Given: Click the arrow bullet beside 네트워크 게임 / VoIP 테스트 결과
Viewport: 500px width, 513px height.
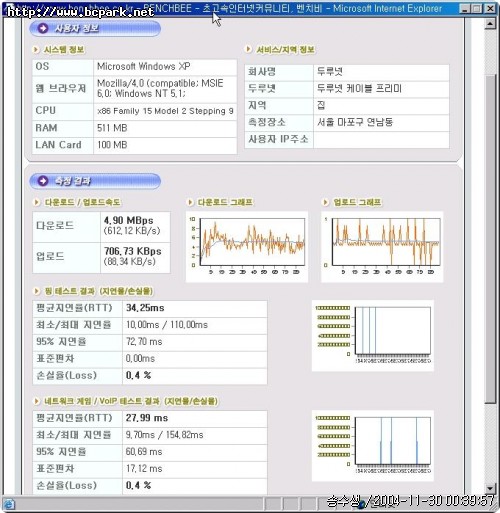Looking at the screenshot, I should 37,401.
